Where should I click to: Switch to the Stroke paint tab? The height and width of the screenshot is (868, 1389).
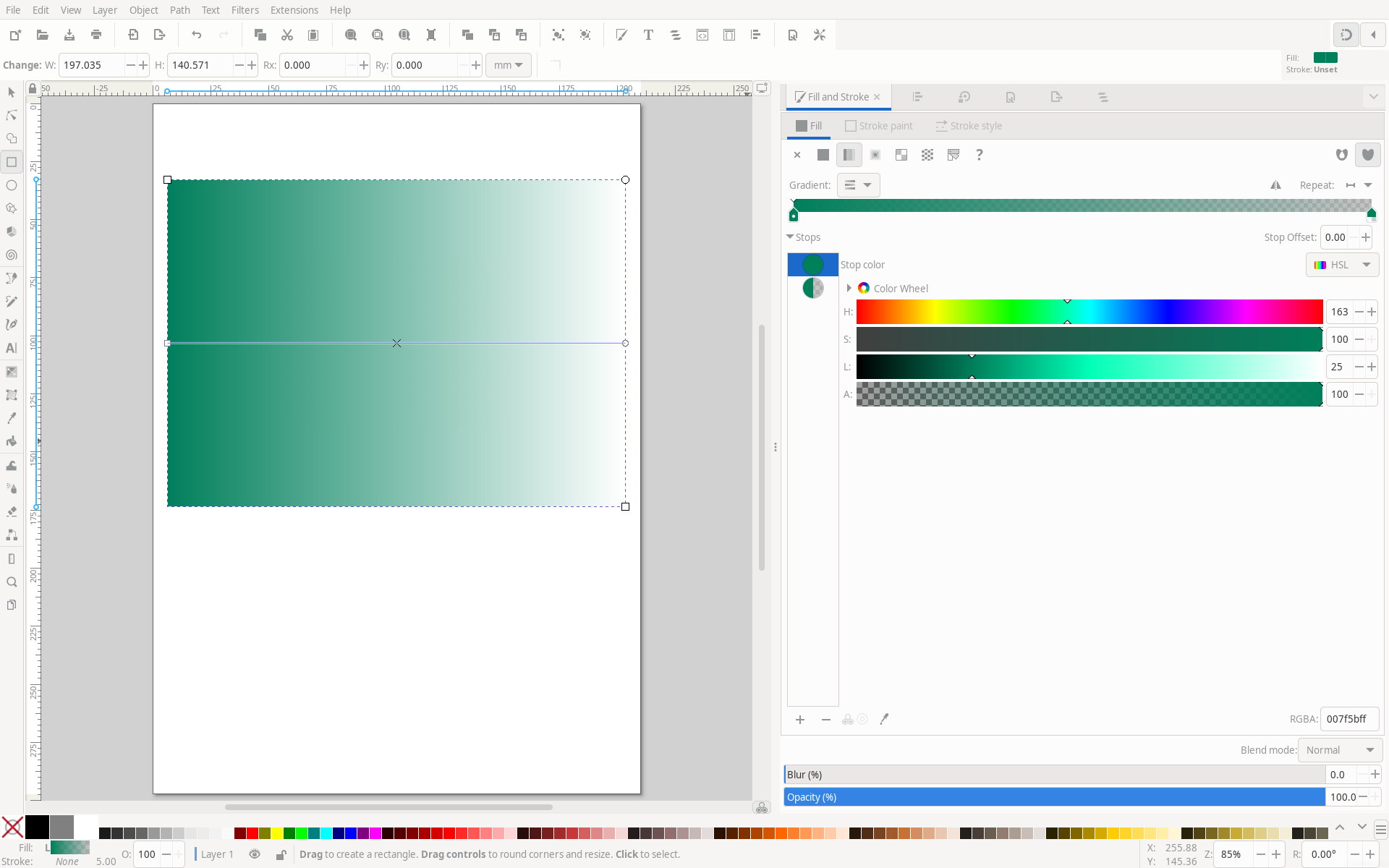tap(879, 126)
